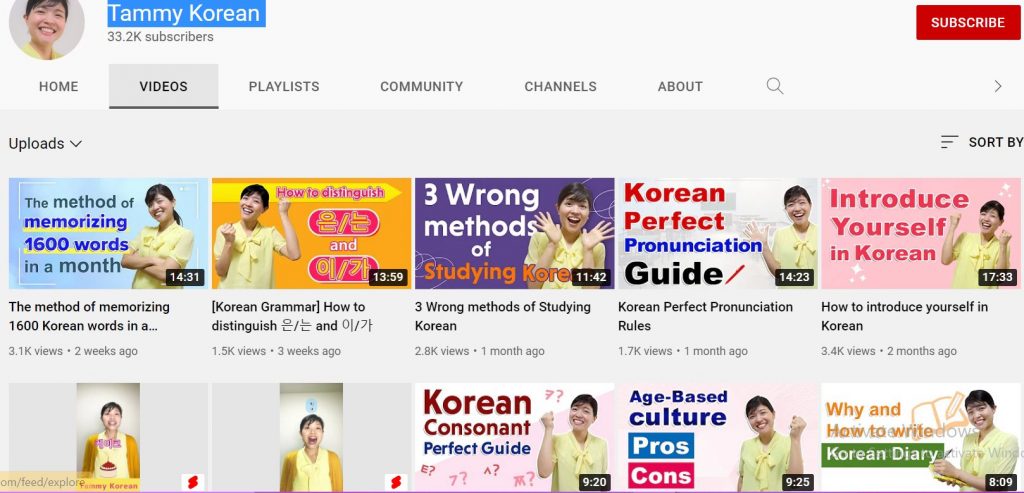Image resolution: width=1024 pixels, height=493 pixels.
Task: Switch to the HOME tab
Action: [x=59, y=86]
